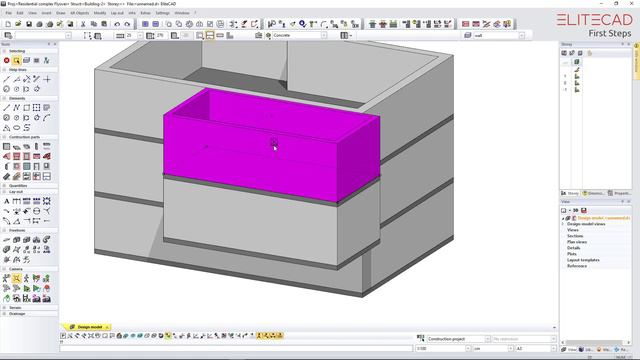Select the Views tree item
This screenshot has height=360, width=640.
572,230
